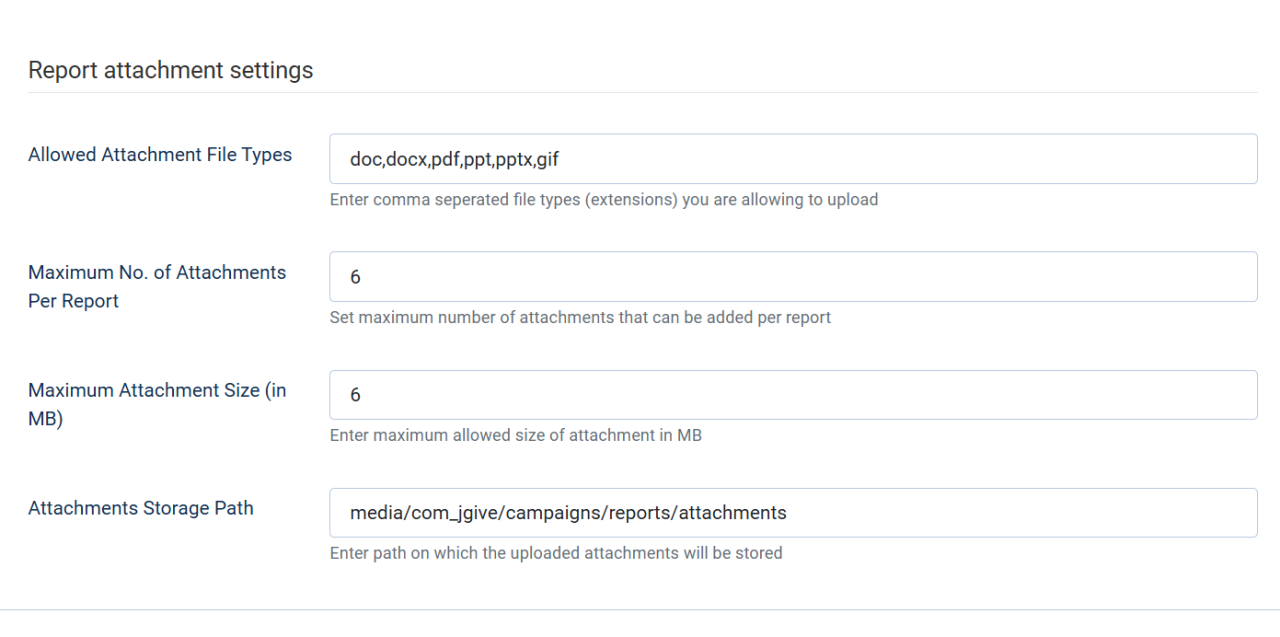Click the 'Report attachment settings' heading

(x=171, y=71)
